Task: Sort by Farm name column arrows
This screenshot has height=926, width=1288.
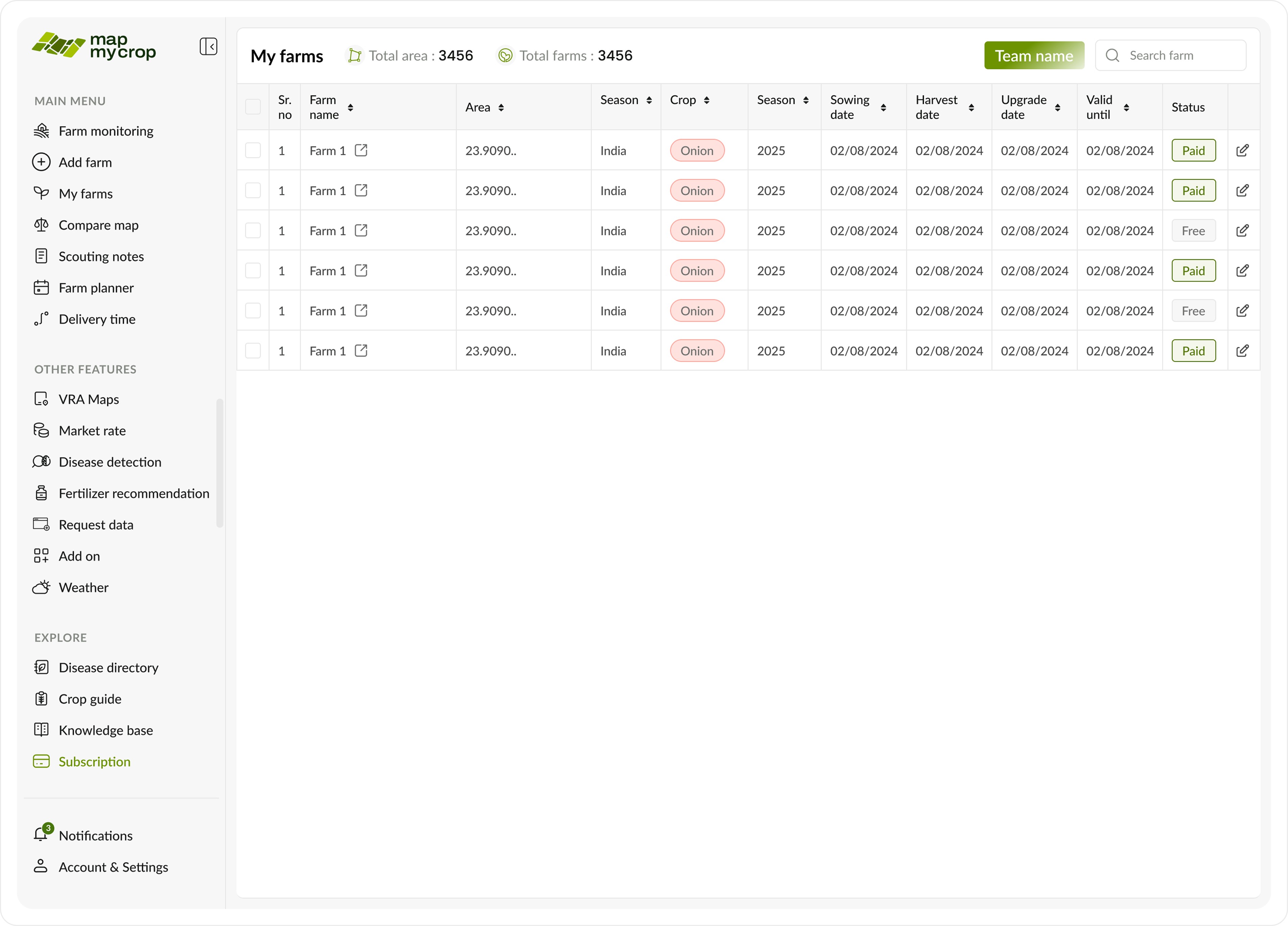Action: click(350, 107)
